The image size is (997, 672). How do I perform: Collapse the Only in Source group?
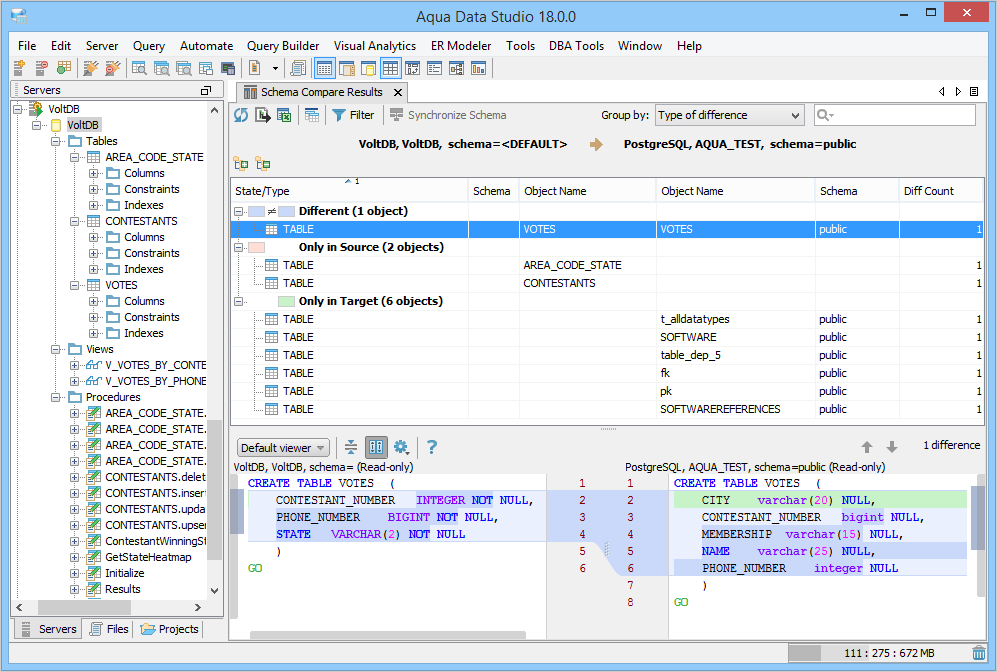click(239, 247)
